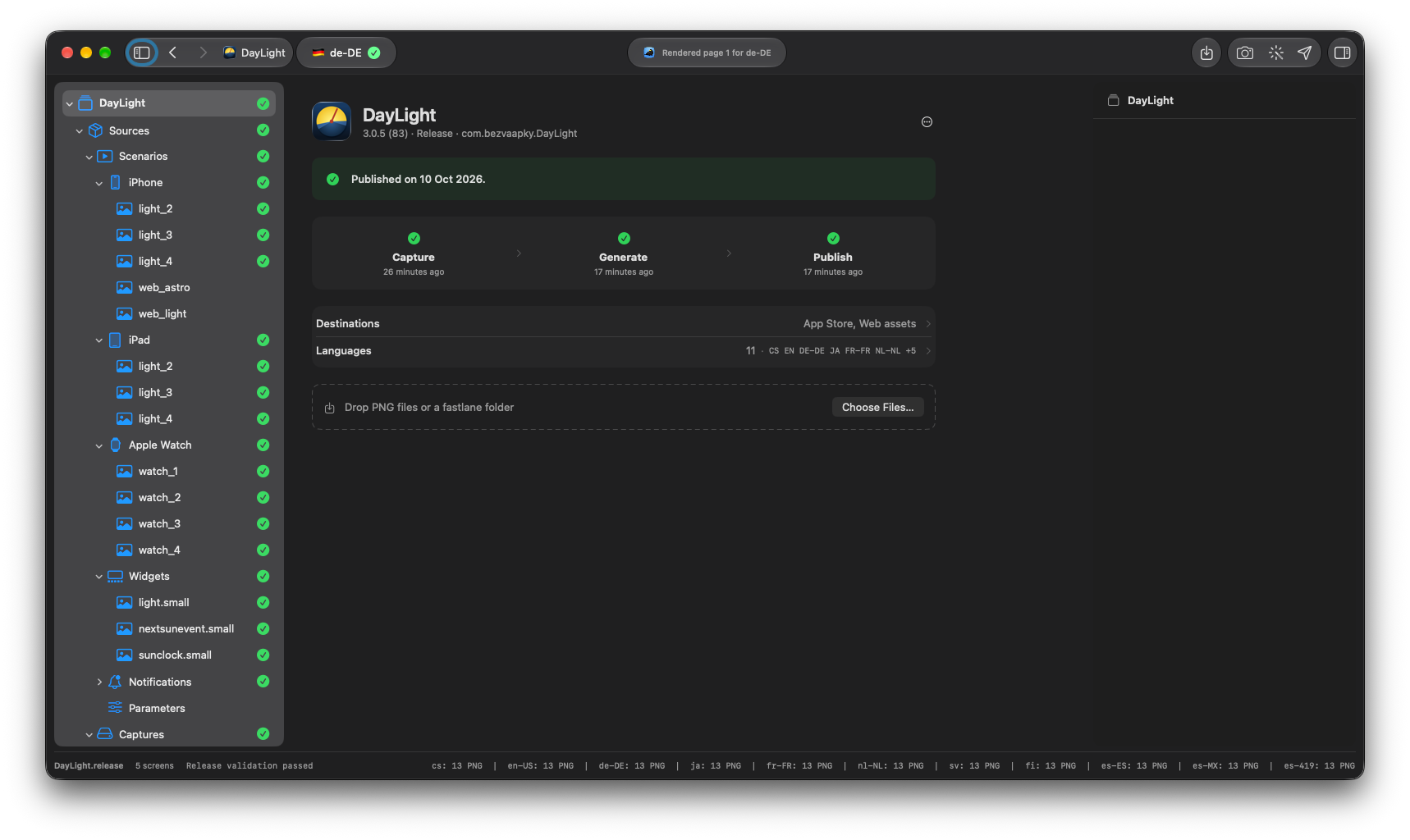Open the Languages row
The width and height of the screenshot is (1410, 840).
[x=624, y=350]
